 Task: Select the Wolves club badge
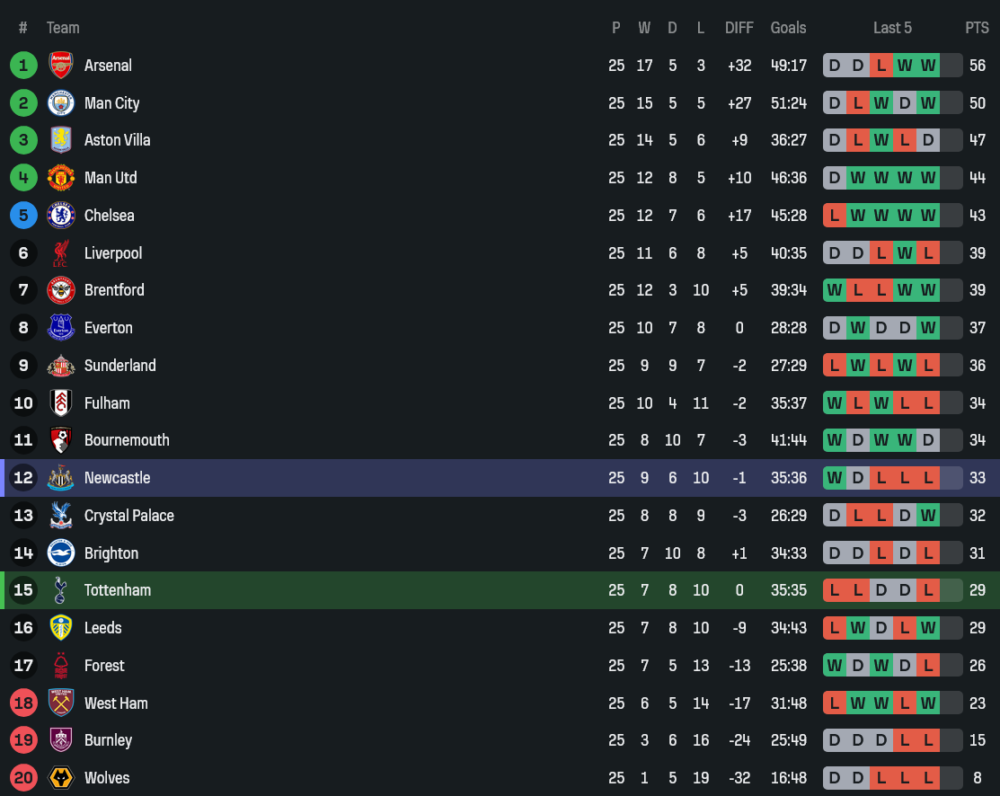61,778
